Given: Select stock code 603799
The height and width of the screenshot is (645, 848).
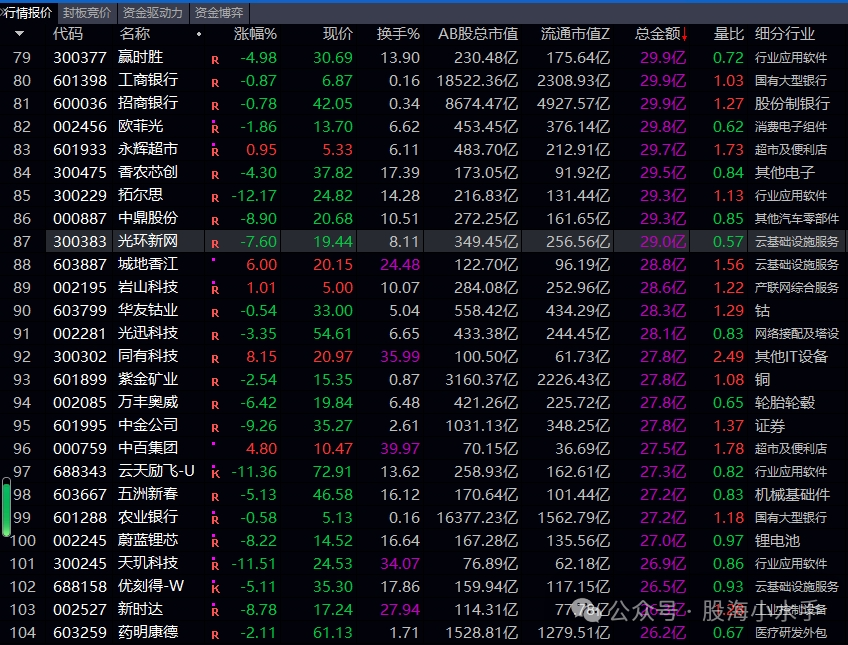Looking at the screenshot, I should (x=80, y=310).
